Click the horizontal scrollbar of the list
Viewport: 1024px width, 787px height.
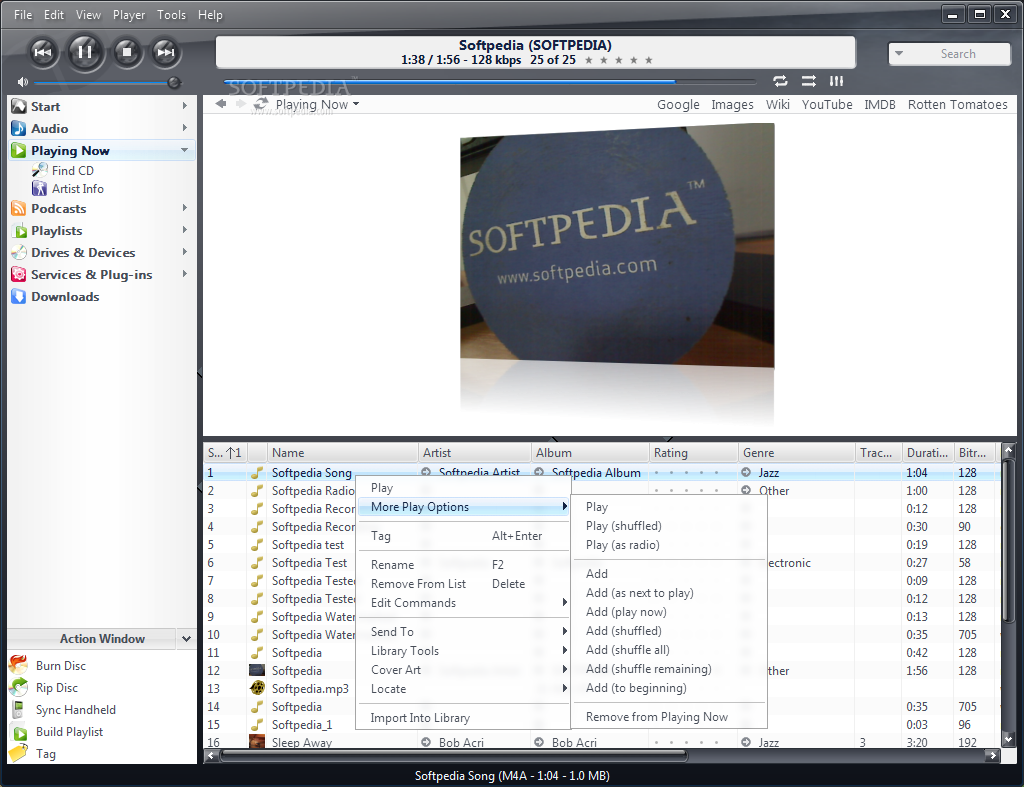coord(455,756)
